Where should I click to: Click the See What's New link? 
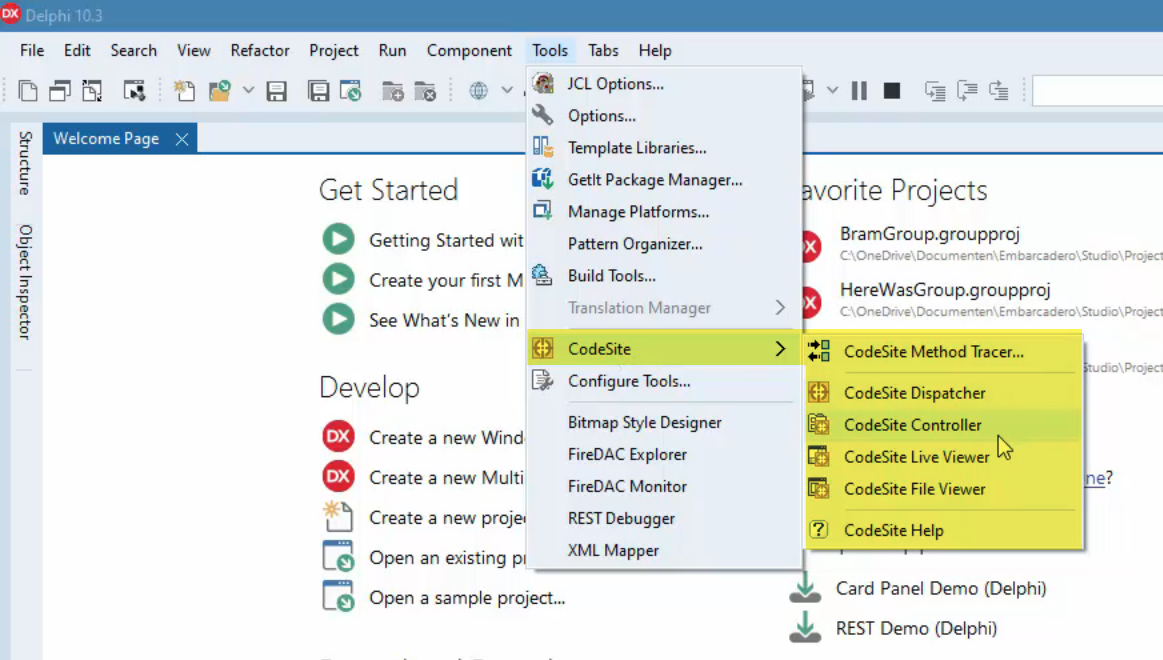(x=444, y=320)
